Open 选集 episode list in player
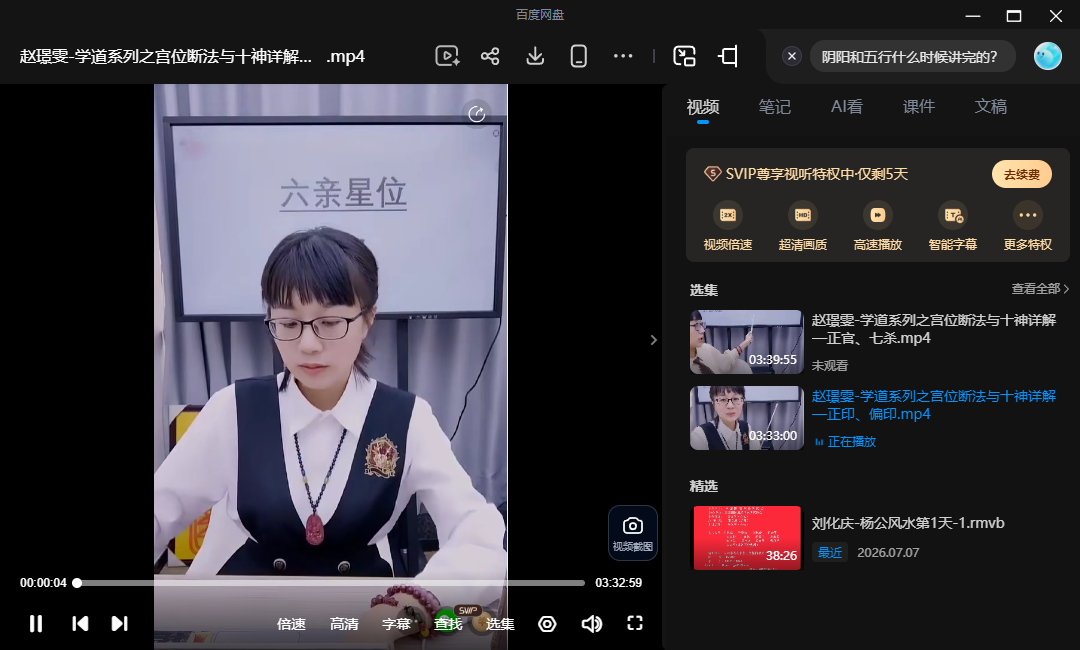Screen dimensions: 1080x650 click(x=500, y=624)
